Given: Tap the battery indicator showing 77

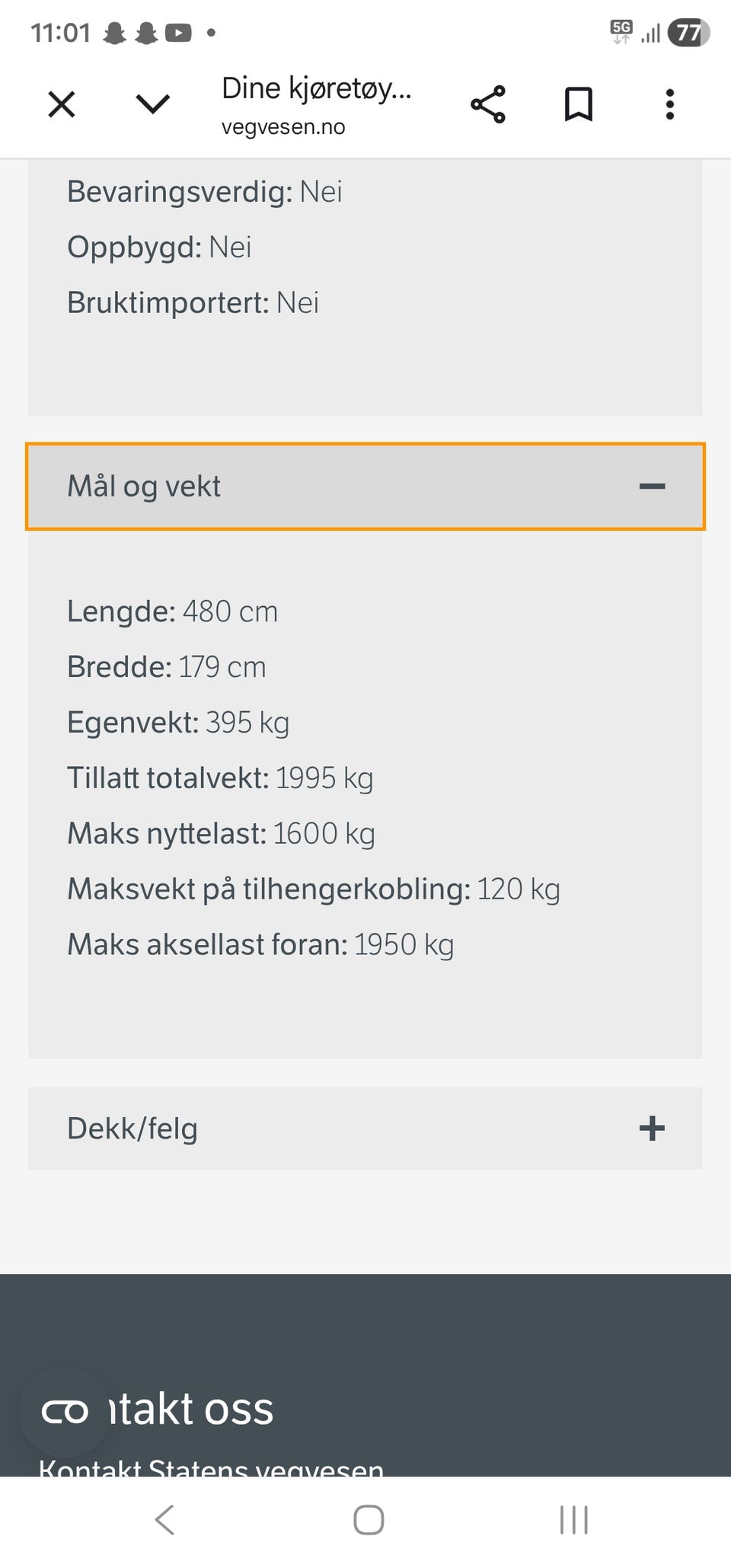Looking at the screenshot, I should coord(688,33).
